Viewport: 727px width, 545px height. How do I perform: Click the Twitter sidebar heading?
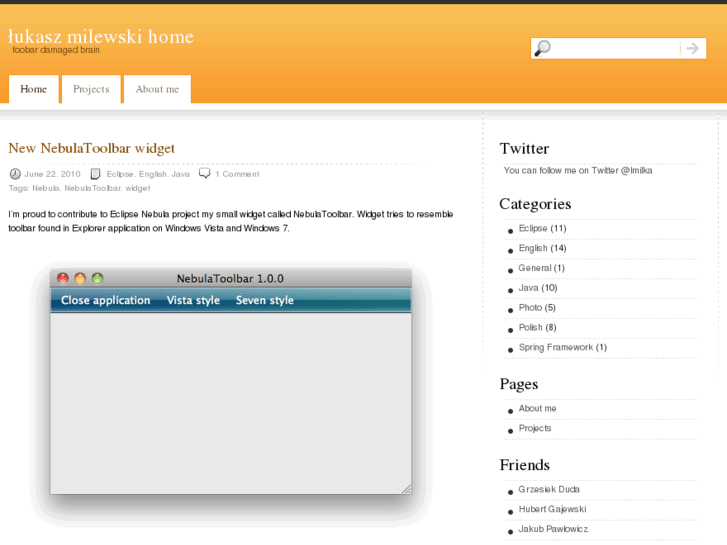click(x=524, y=148)
